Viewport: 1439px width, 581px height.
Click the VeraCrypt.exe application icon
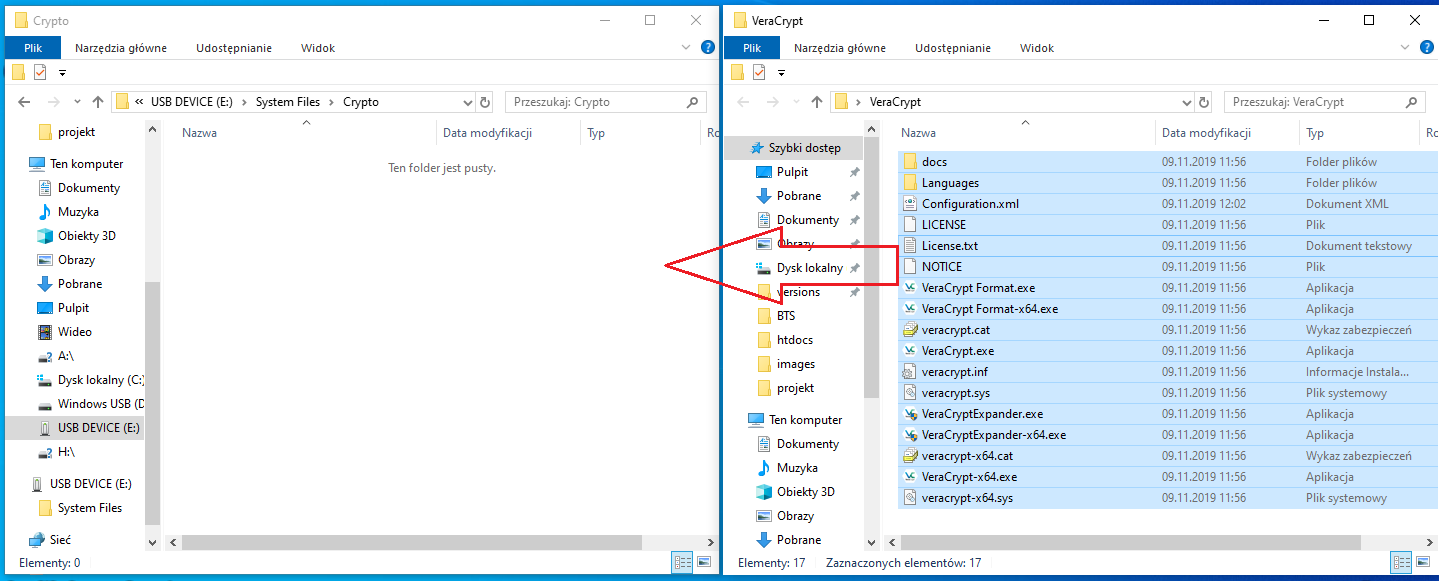[910, 351]
